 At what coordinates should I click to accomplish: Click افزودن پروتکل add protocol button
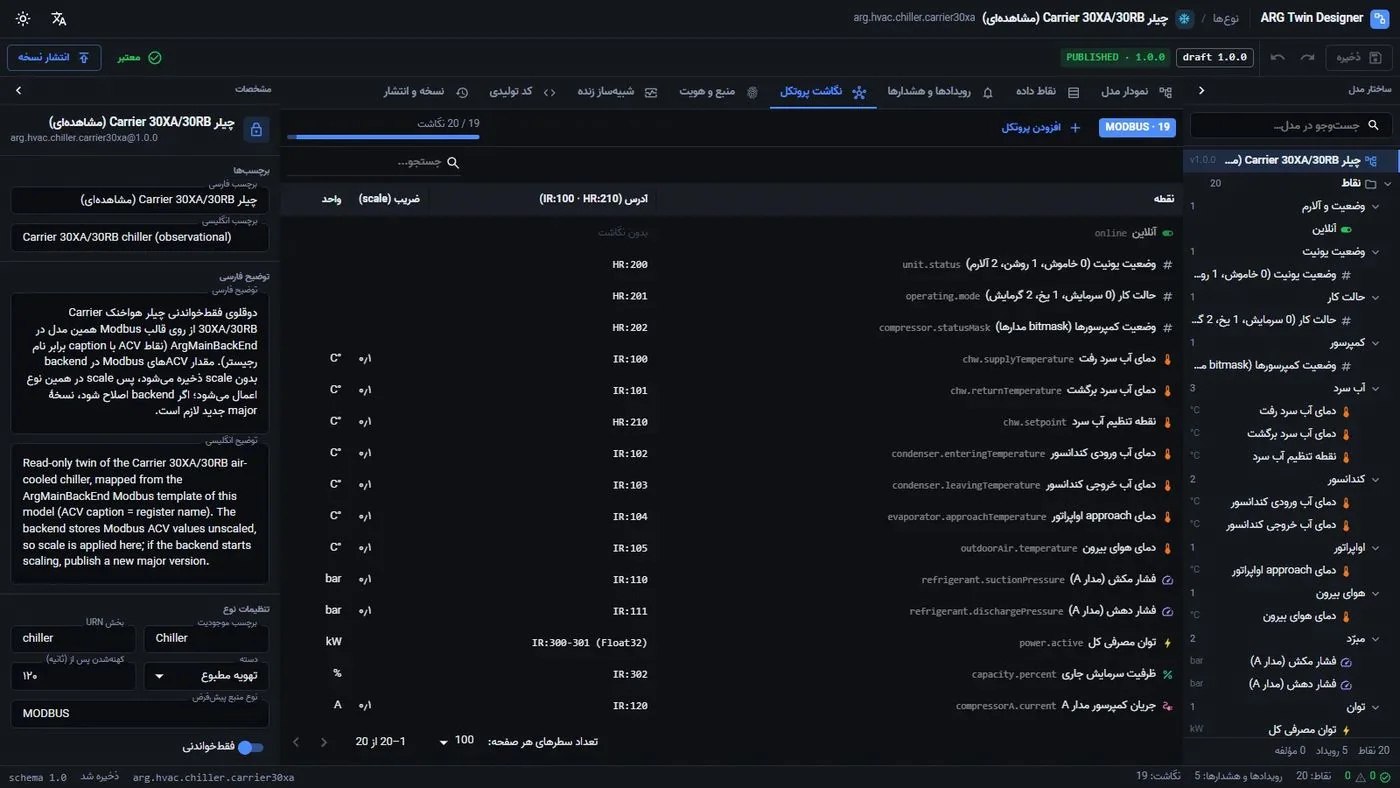tap(1041, 128)
